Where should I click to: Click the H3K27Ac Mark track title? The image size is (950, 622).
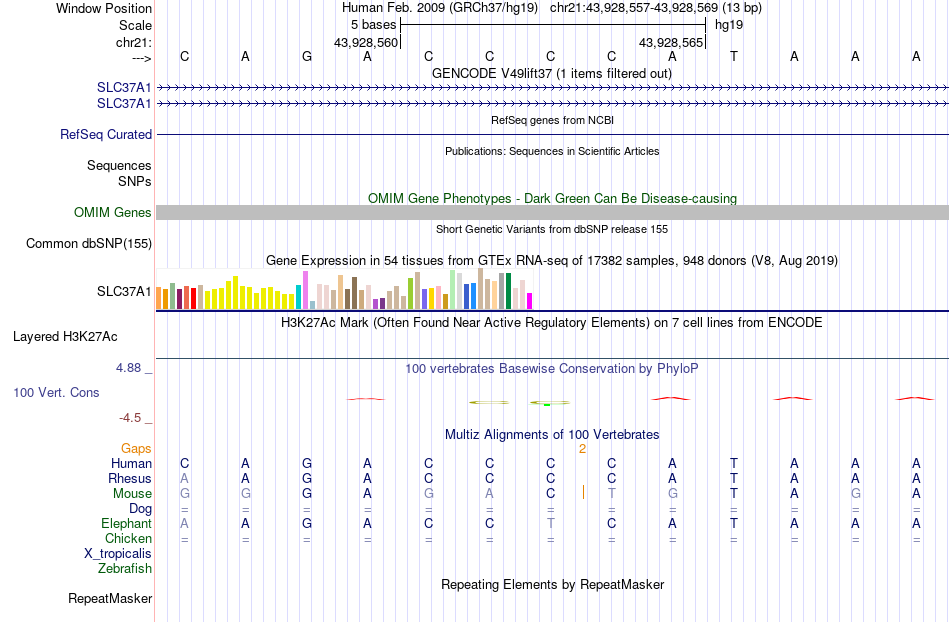tap(552, 322)
